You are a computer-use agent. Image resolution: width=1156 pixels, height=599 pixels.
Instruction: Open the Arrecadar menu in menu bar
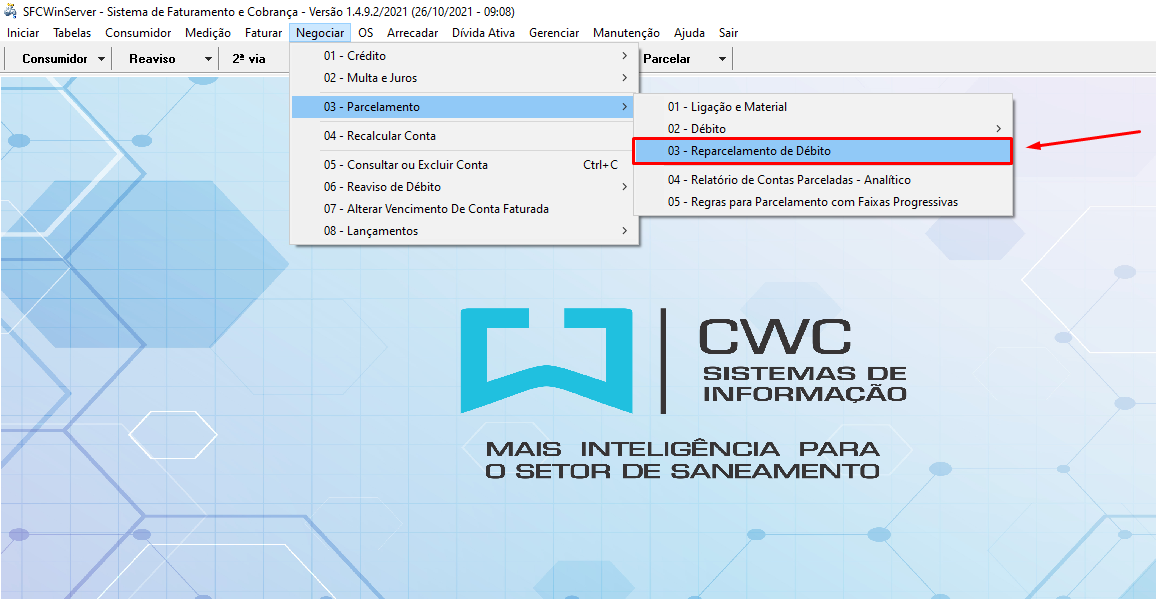[412, 33]
